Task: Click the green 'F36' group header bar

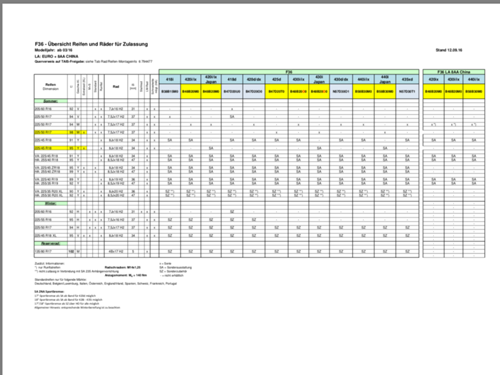Action: (x=289, y=72)
